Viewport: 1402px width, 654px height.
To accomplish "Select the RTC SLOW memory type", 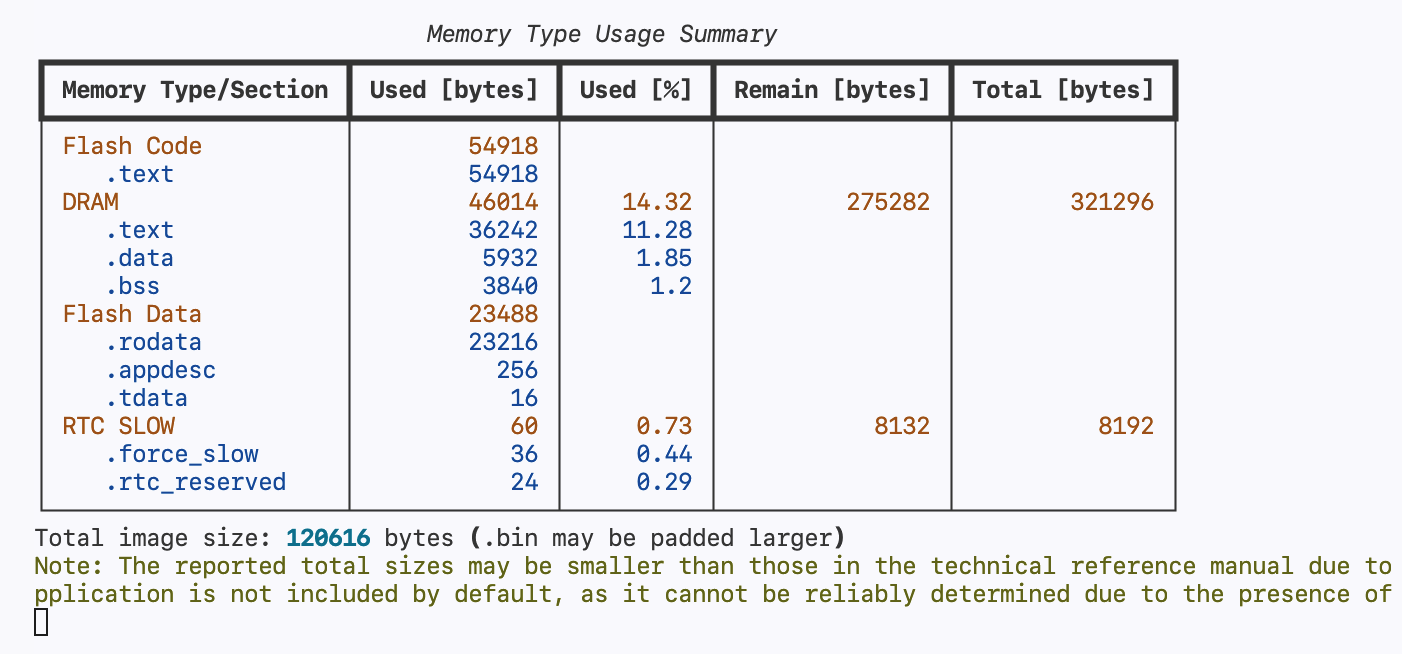I will pyautogui.click(x=118, y=426).
